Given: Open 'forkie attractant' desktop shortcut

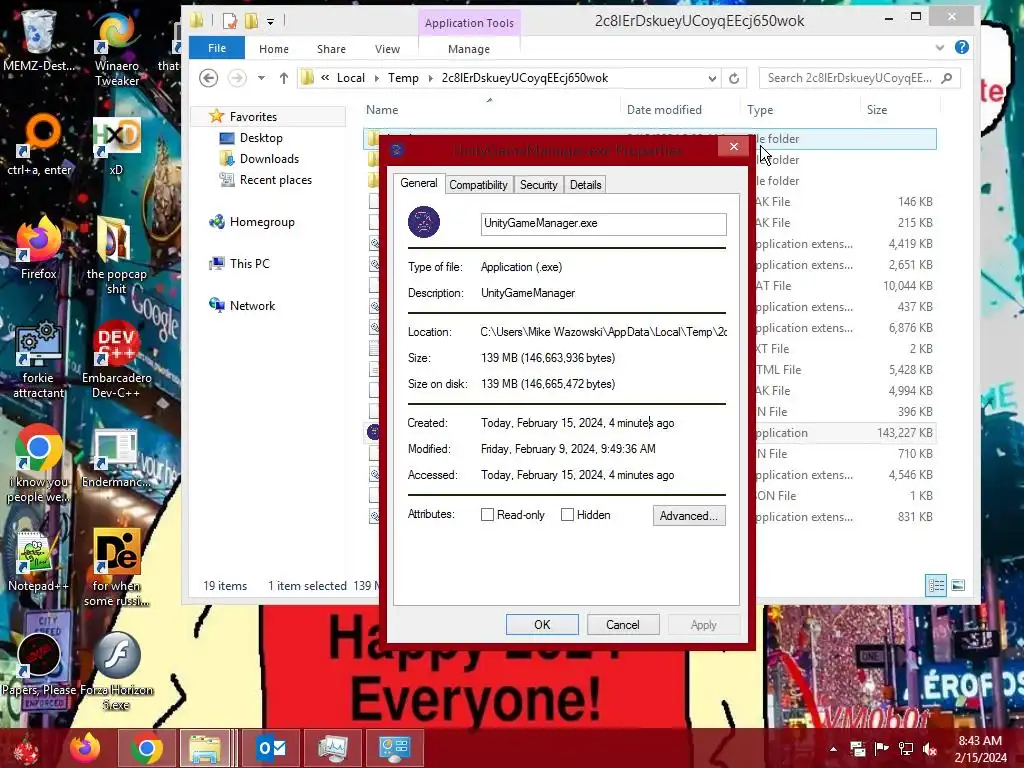Looking at the screenshot, I should (39, 359).
